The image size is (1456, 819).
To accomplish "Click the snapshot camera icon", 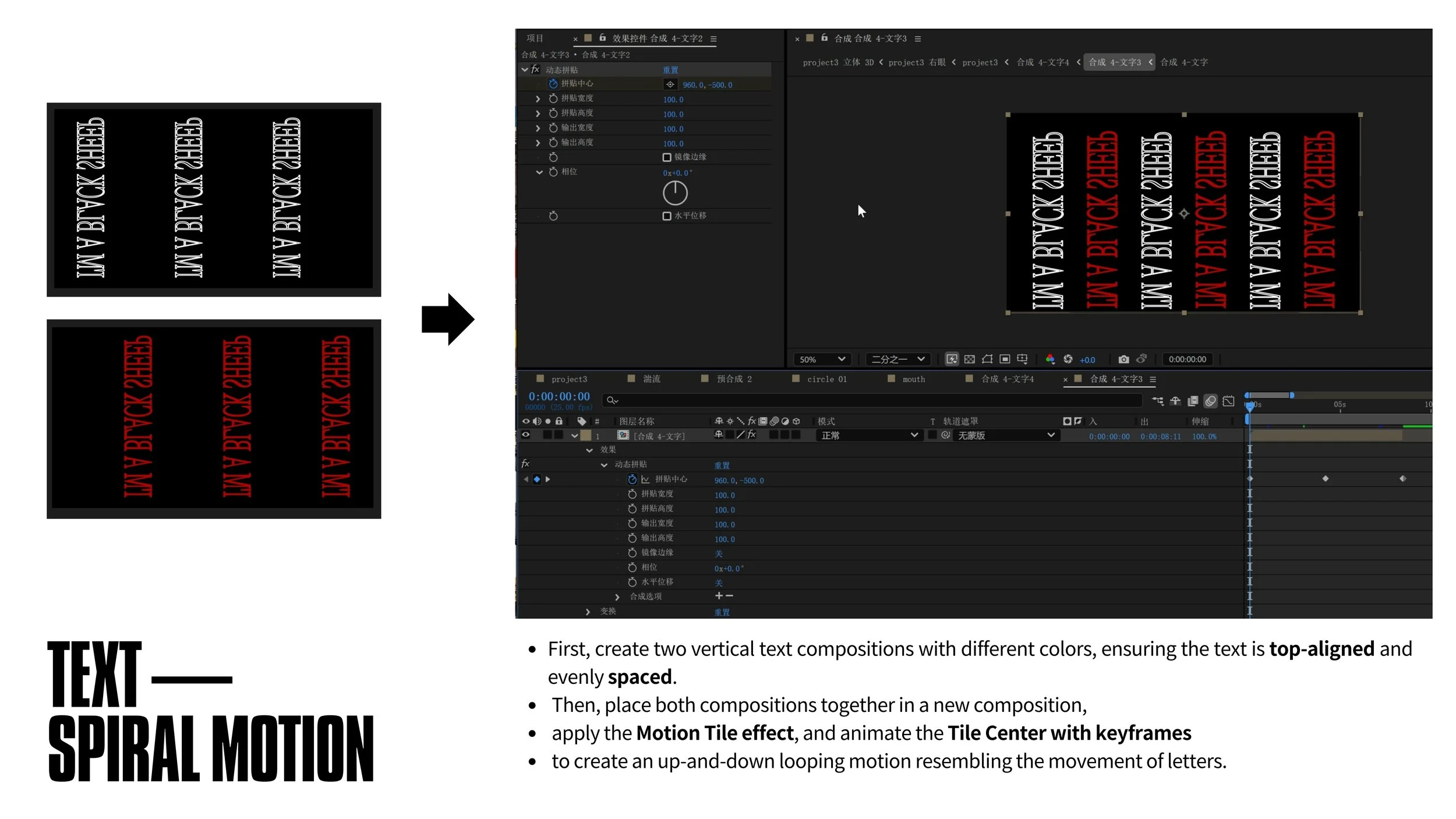I will click(x=1123, y=359).
